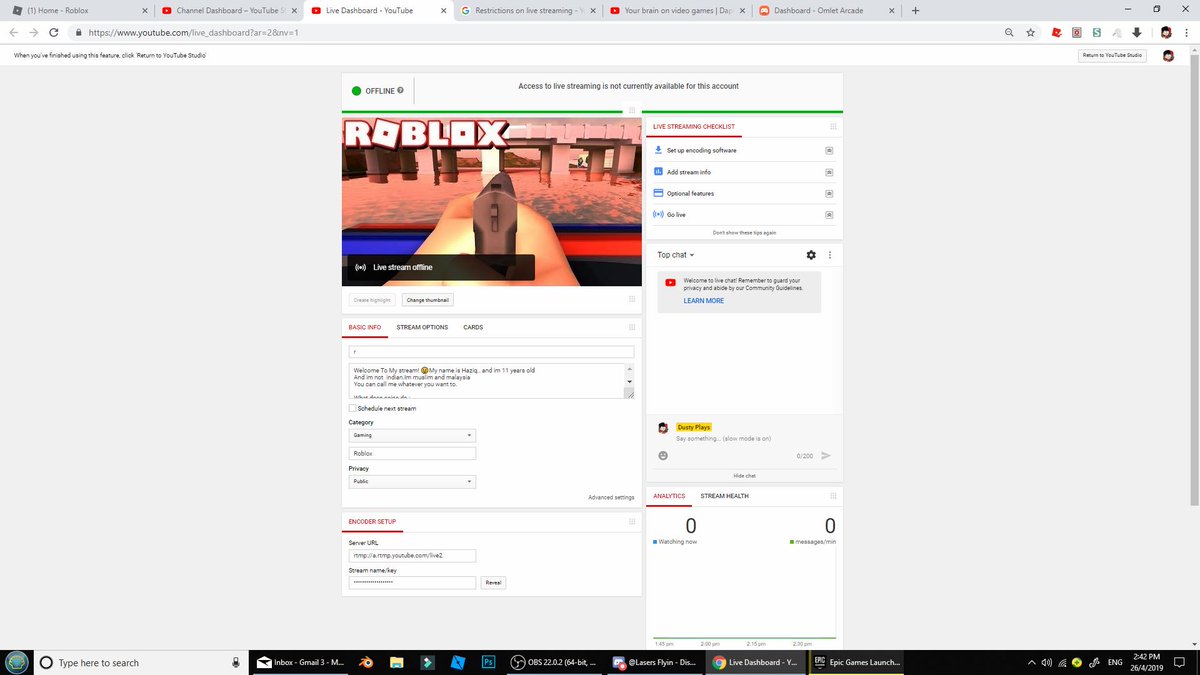Click 'LEARN MORE' in chat notice
This screenshot has height=675, width=1200.
pyautogui.click(x=704, y=301)
